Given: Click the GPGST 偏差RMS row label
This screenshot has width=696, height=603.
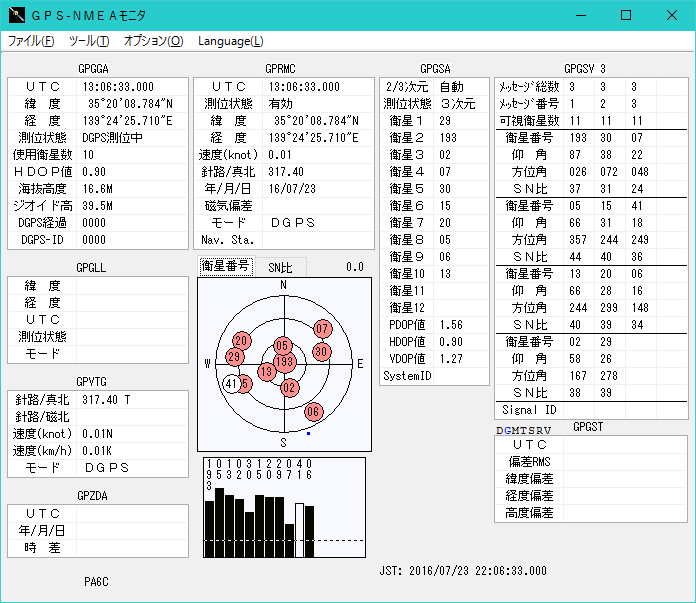Looking at the screenshot, I should pos(529,461).
